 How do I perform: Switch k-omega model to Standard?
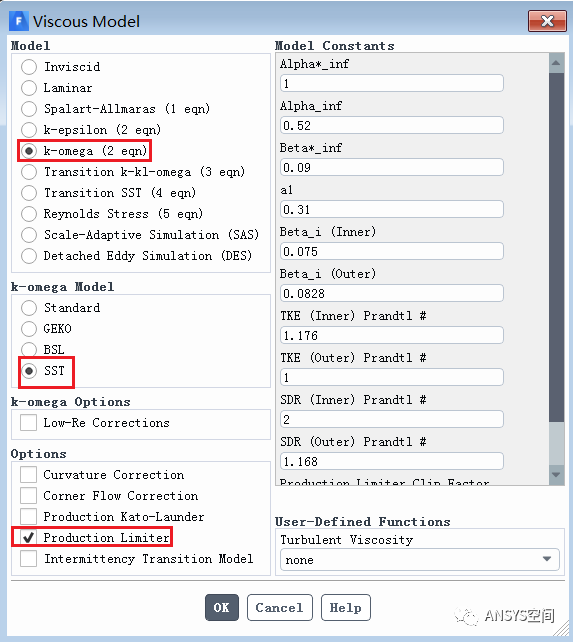tap(29, 308)
